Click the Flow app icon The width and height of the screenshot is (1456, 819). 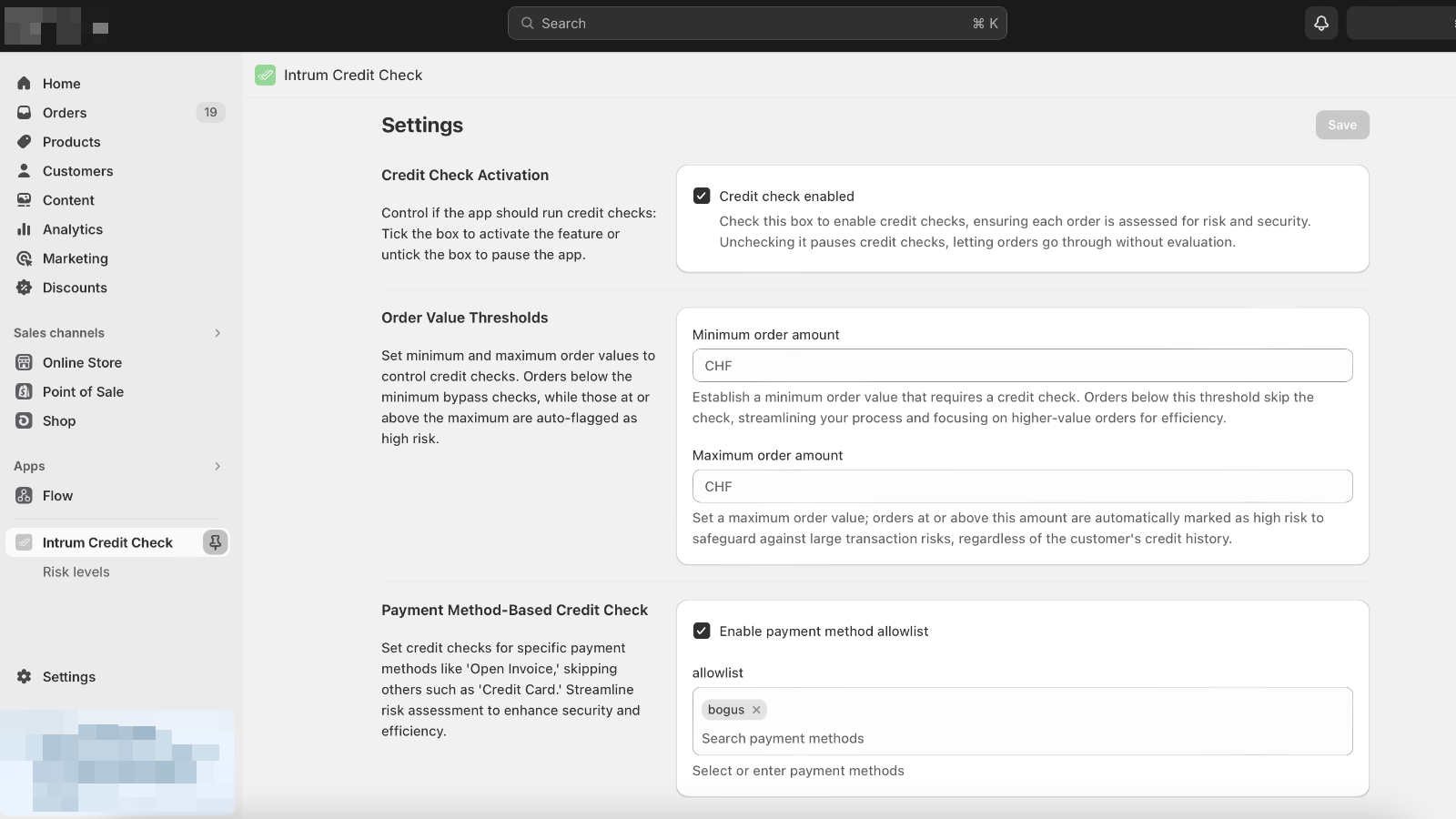(25, 496)
